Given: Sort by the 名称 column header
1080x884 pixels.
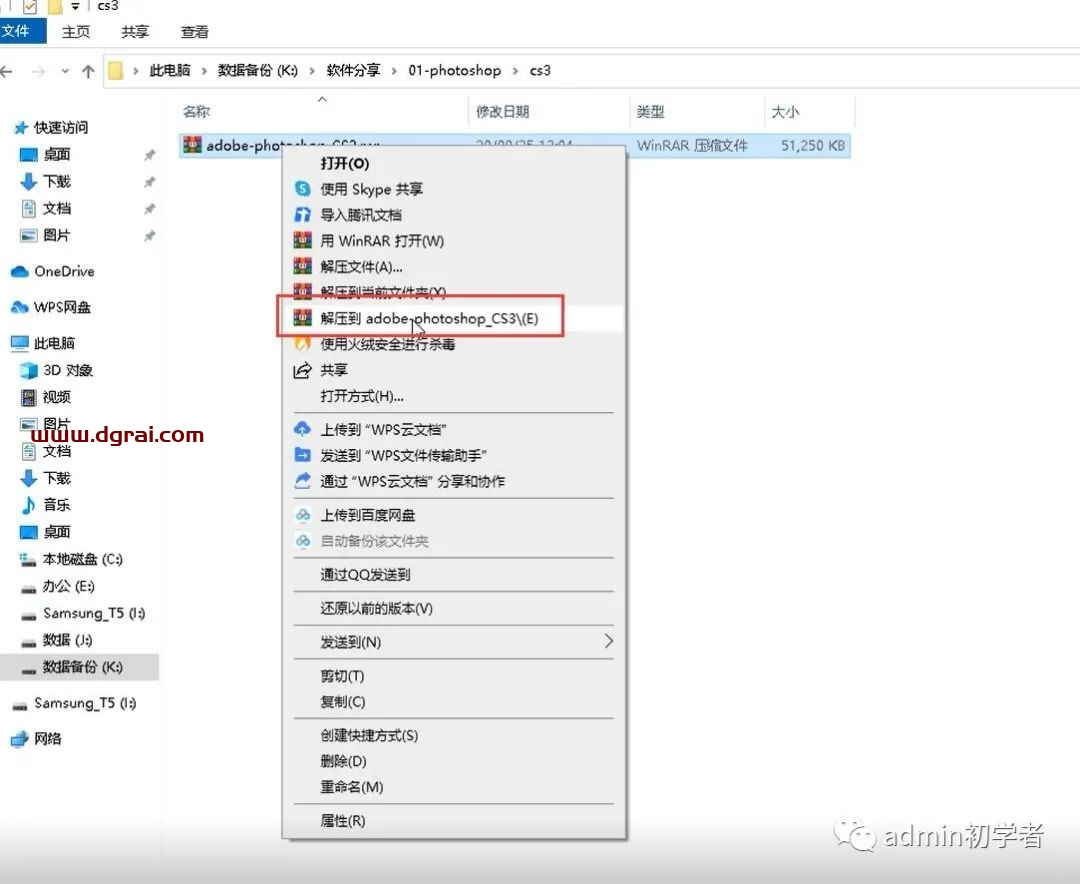Looking at the screenshot, I should click(196, 112).
